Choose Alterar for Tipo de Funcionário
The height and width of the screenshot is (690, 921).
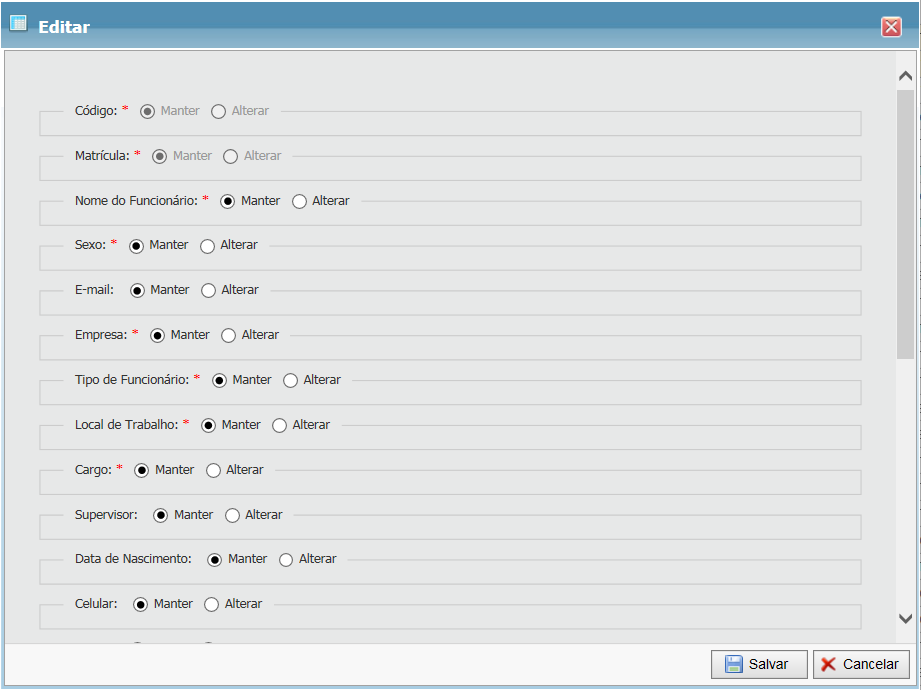click(x=290, y=381)
